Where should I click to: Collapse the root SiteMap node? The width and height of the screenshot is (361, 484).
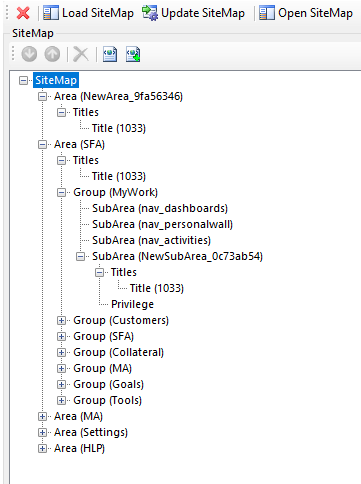pos(23,80)
